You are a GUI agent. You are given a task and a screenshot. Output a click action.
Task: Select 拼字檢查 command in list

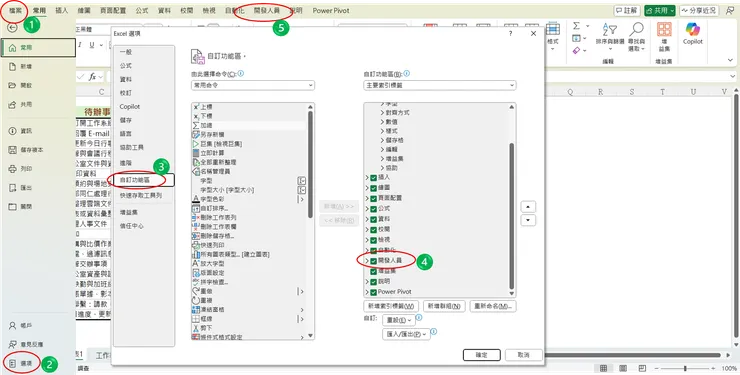tap(249, 282)
